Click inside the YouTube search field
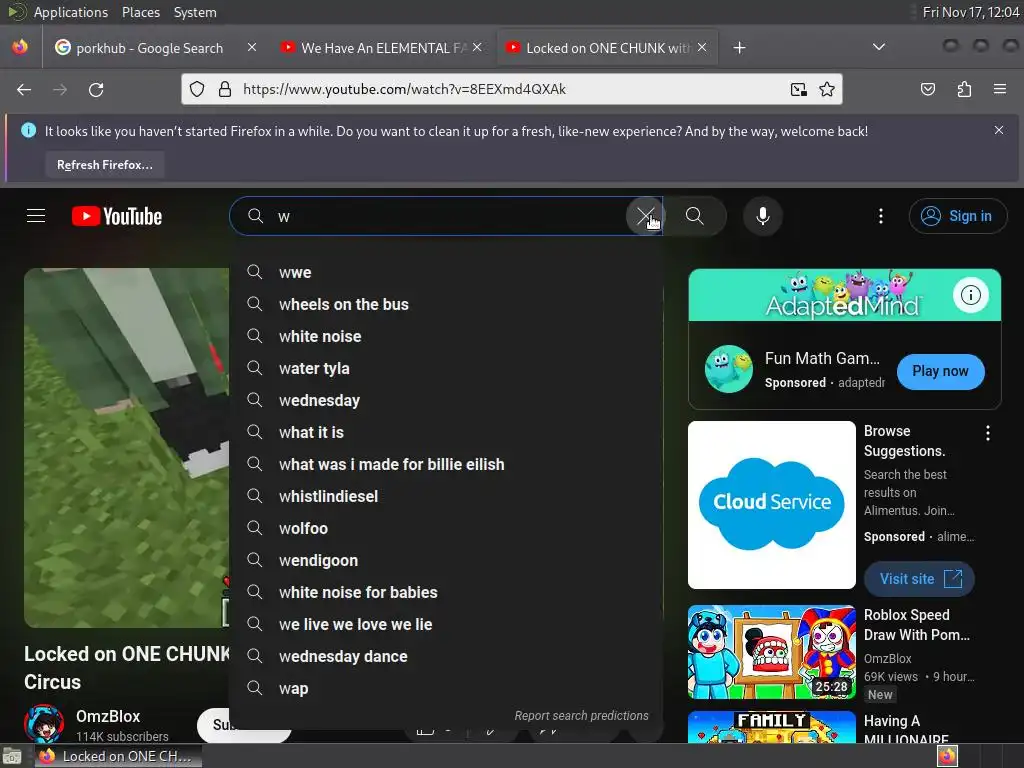The width and height of the screenshot is (1024, 768). tap(447, 216)
